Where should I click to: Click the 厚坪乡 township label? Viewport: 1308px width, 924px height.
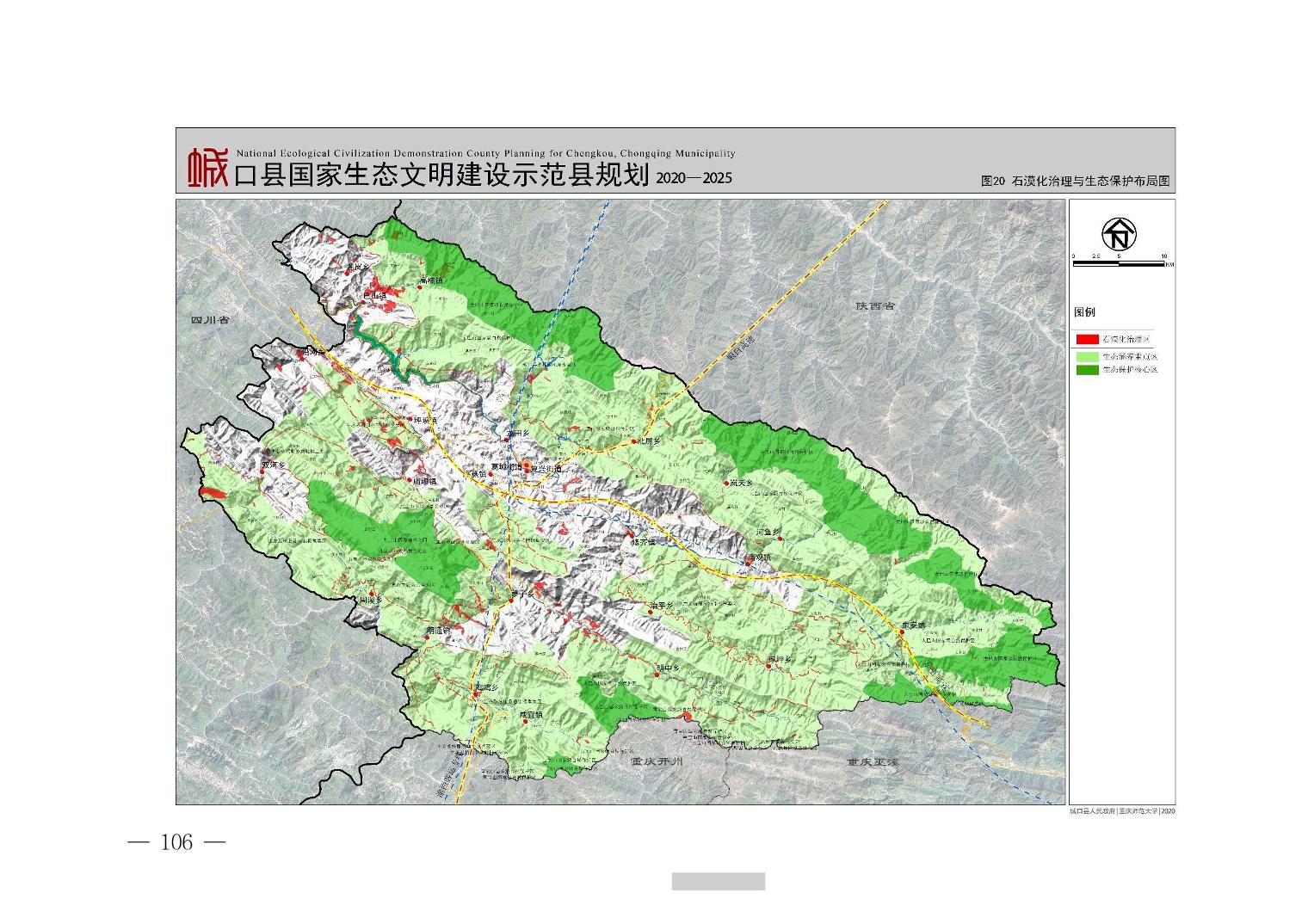[779, 660]
